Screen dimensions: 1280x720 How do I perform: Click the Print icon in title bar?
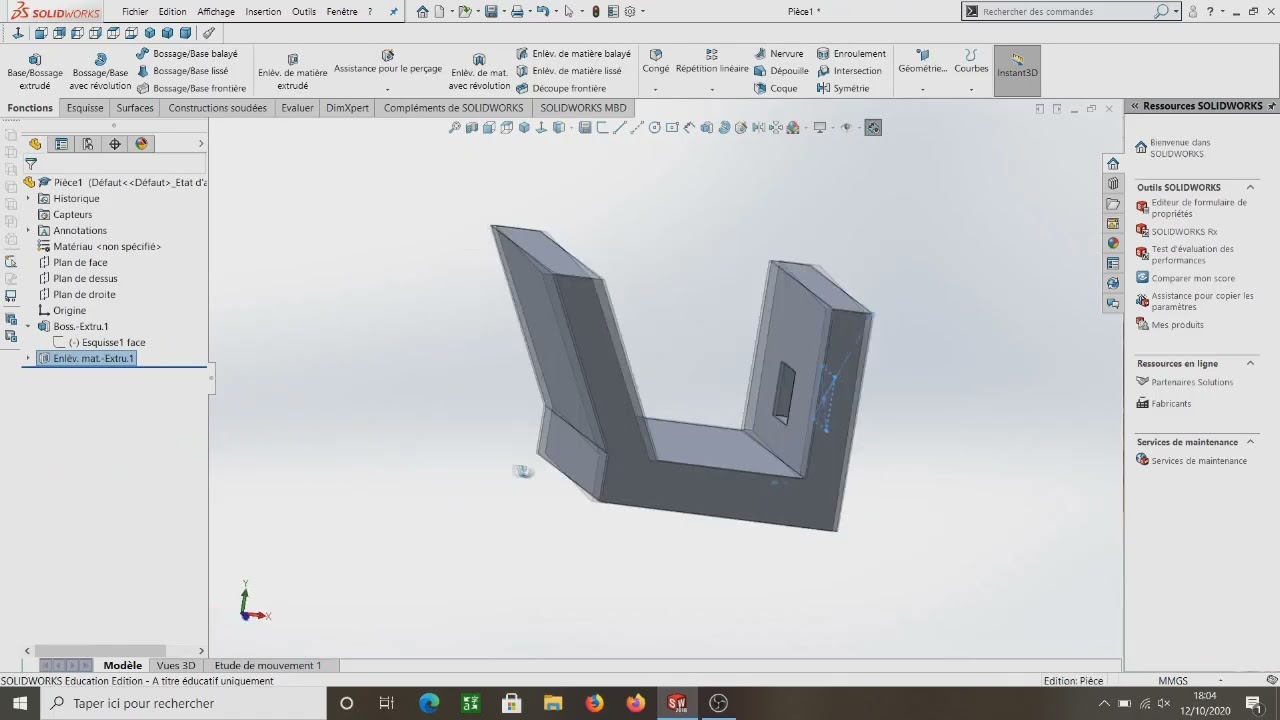[x=517, y=11]
